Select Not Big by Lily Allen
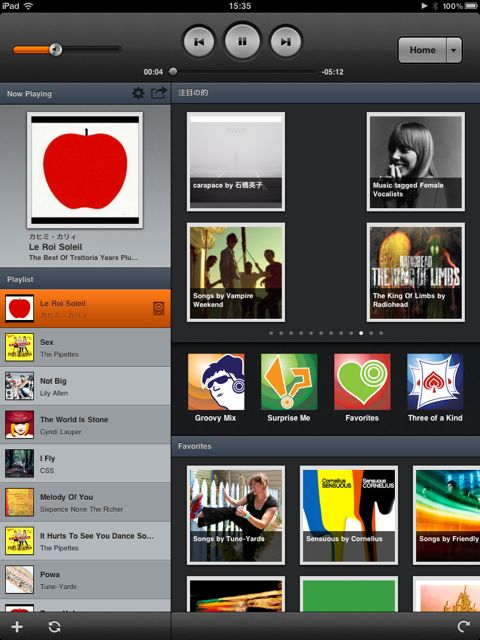Image resolution: width=480 pixels, height=640 pixels. pos(85,386)
